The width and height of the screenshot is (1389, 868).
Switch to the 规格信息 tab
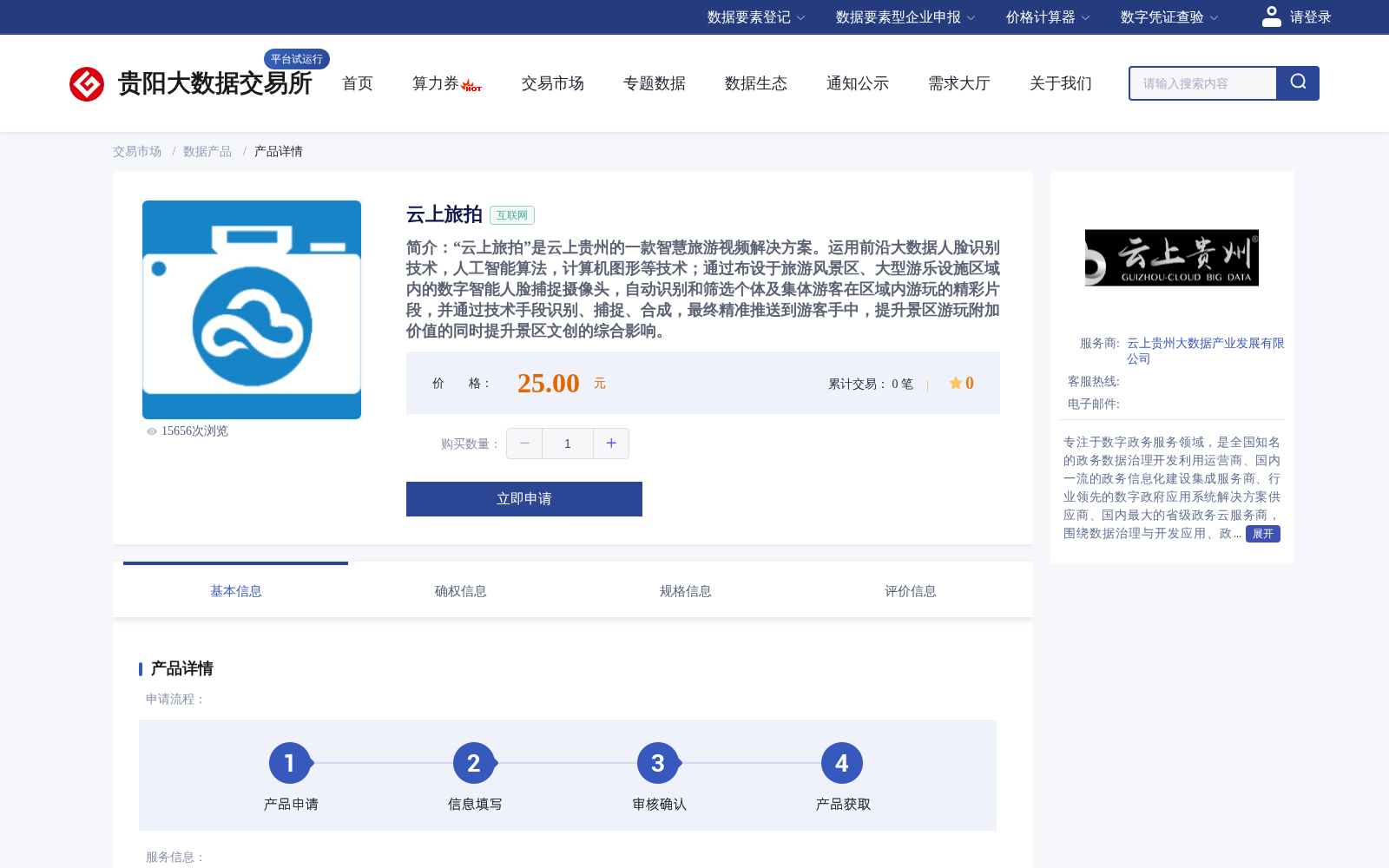[x=686, y=591]
